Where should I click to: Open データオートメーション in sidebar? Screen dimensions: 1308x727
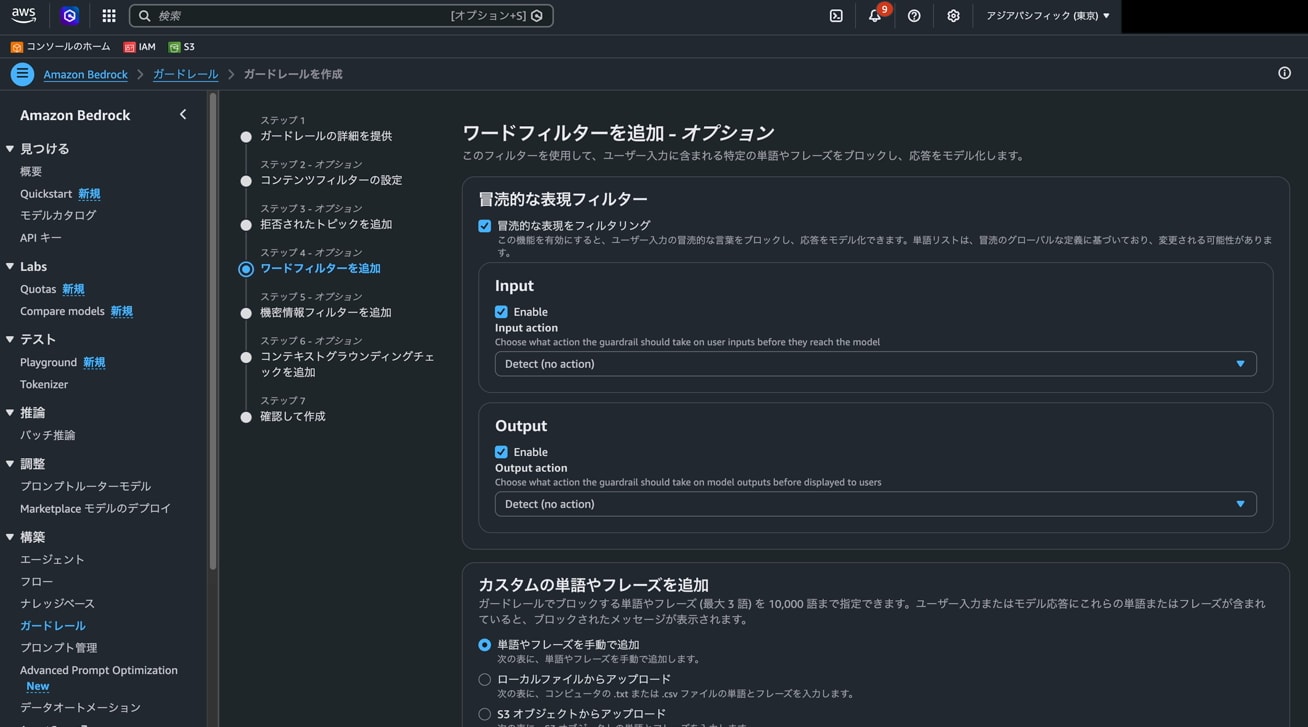click(80, 707)
